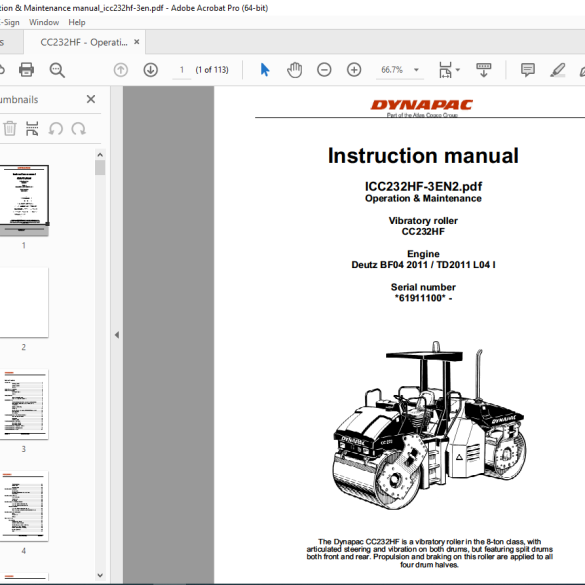This screenshot has width=585, height=585.
Task: Close the CC232HF document tab
Action: pos(137,42)
